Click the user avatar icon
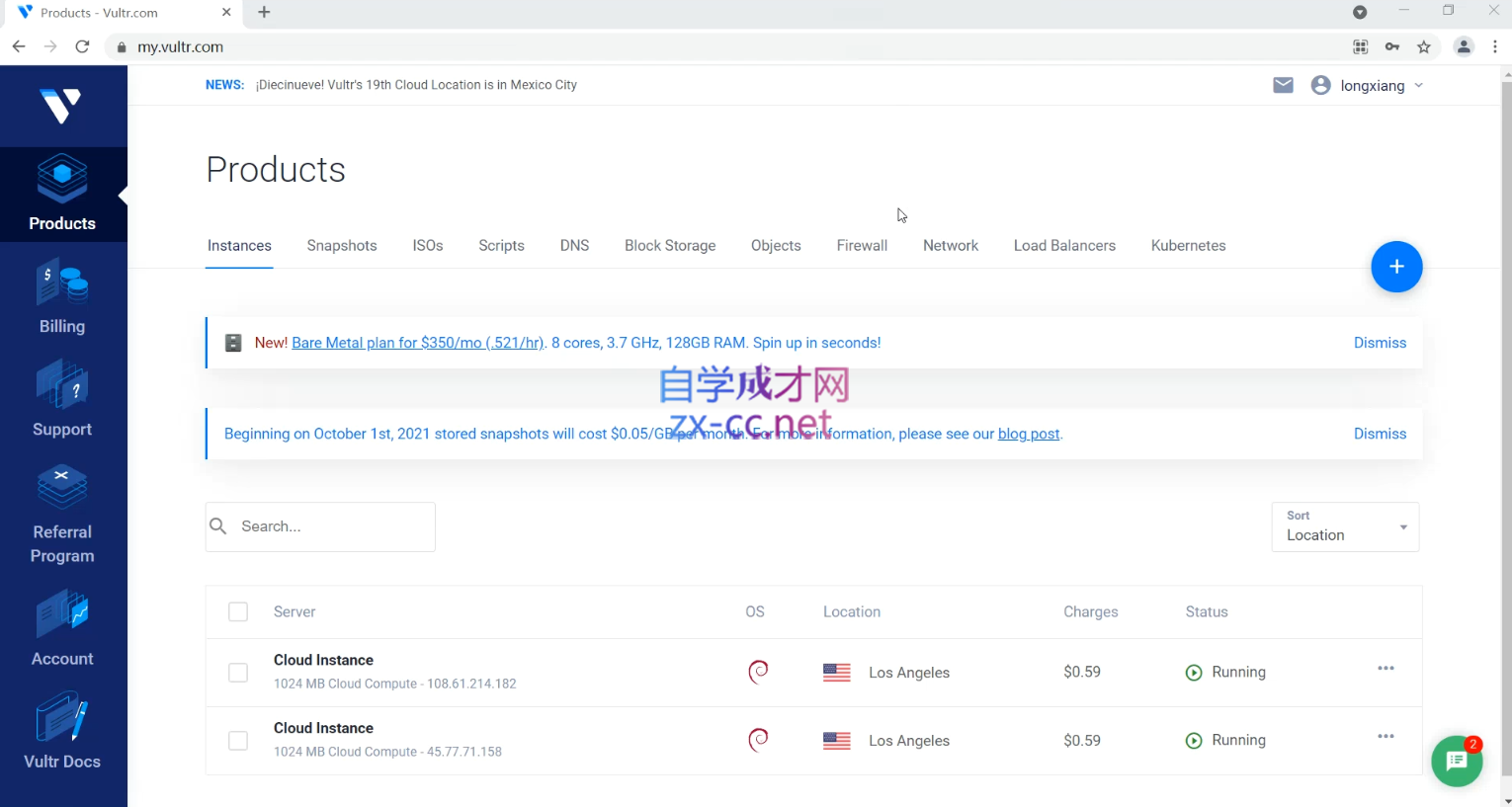 pyautogui.click(x=1320, y=85)
